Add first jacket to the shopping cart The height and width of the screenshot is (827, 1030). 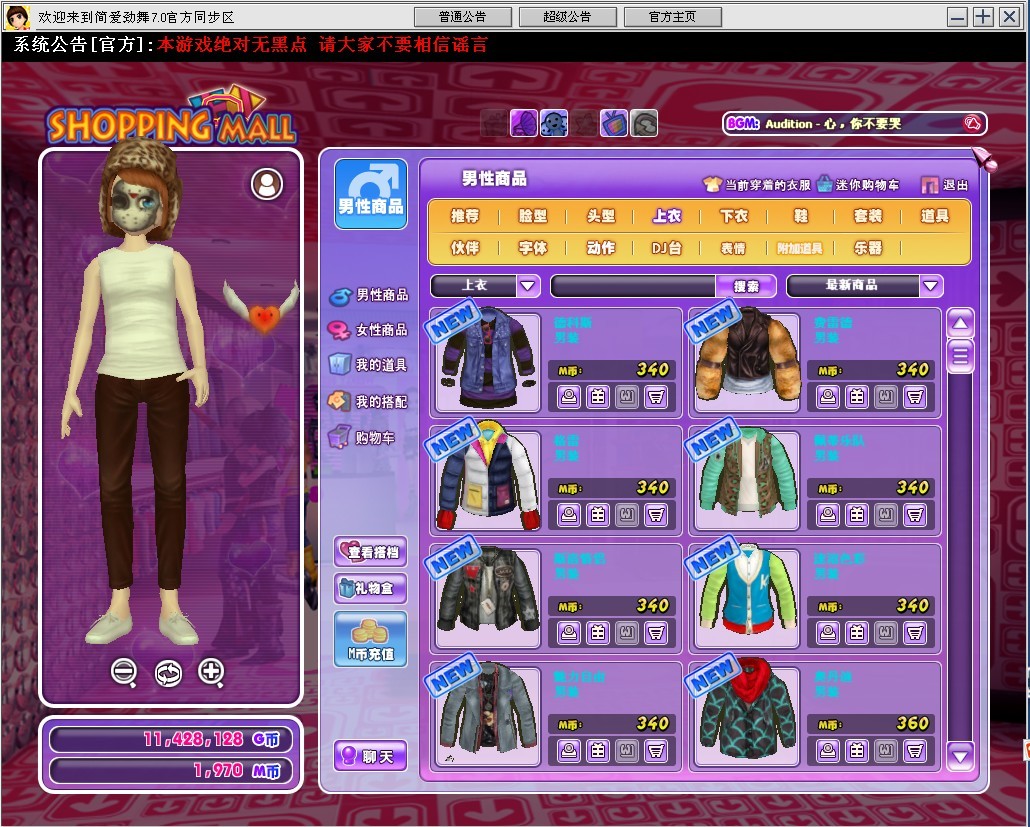[656, 397]
